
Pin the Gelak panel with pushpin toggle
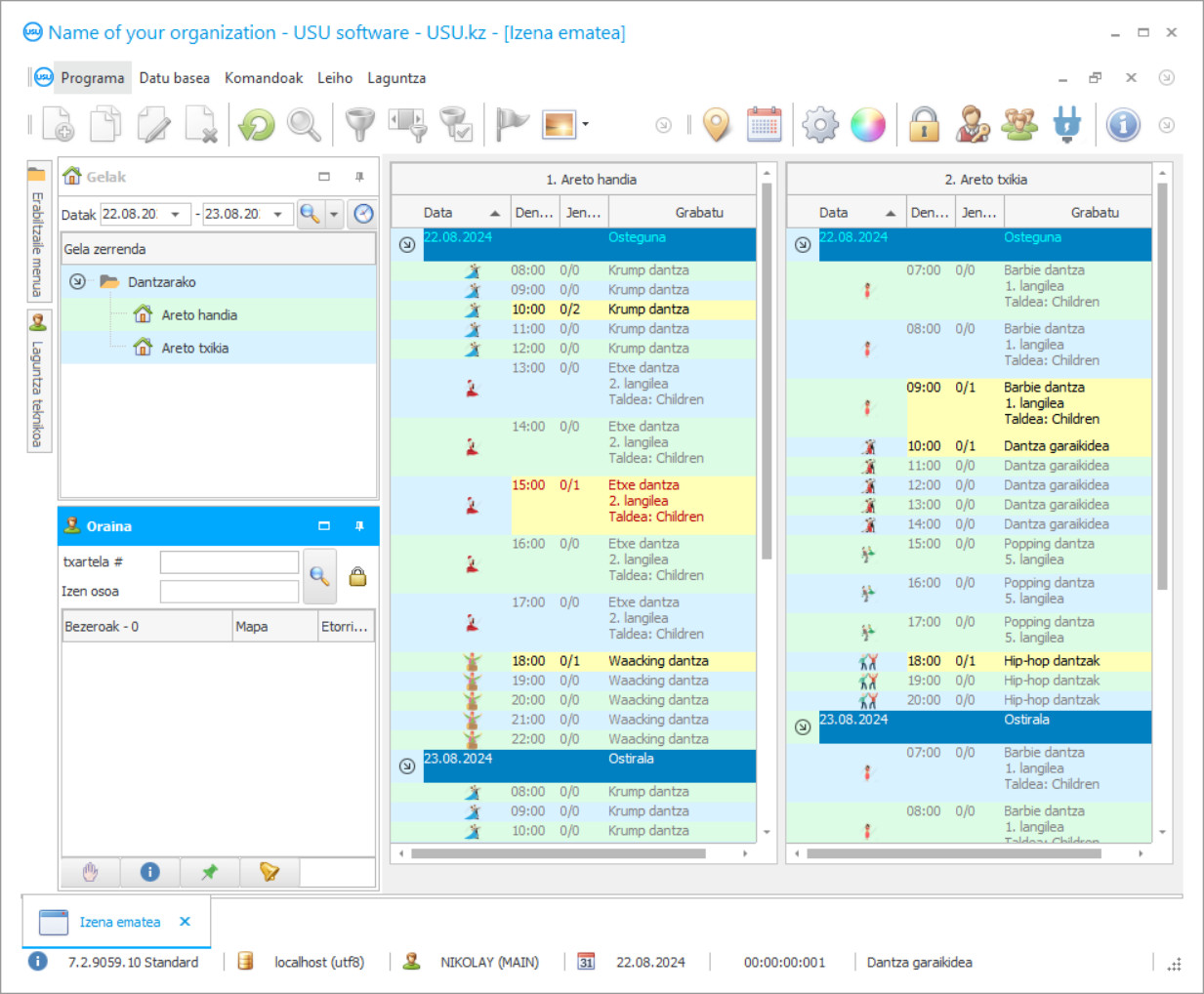pos(359,177)
